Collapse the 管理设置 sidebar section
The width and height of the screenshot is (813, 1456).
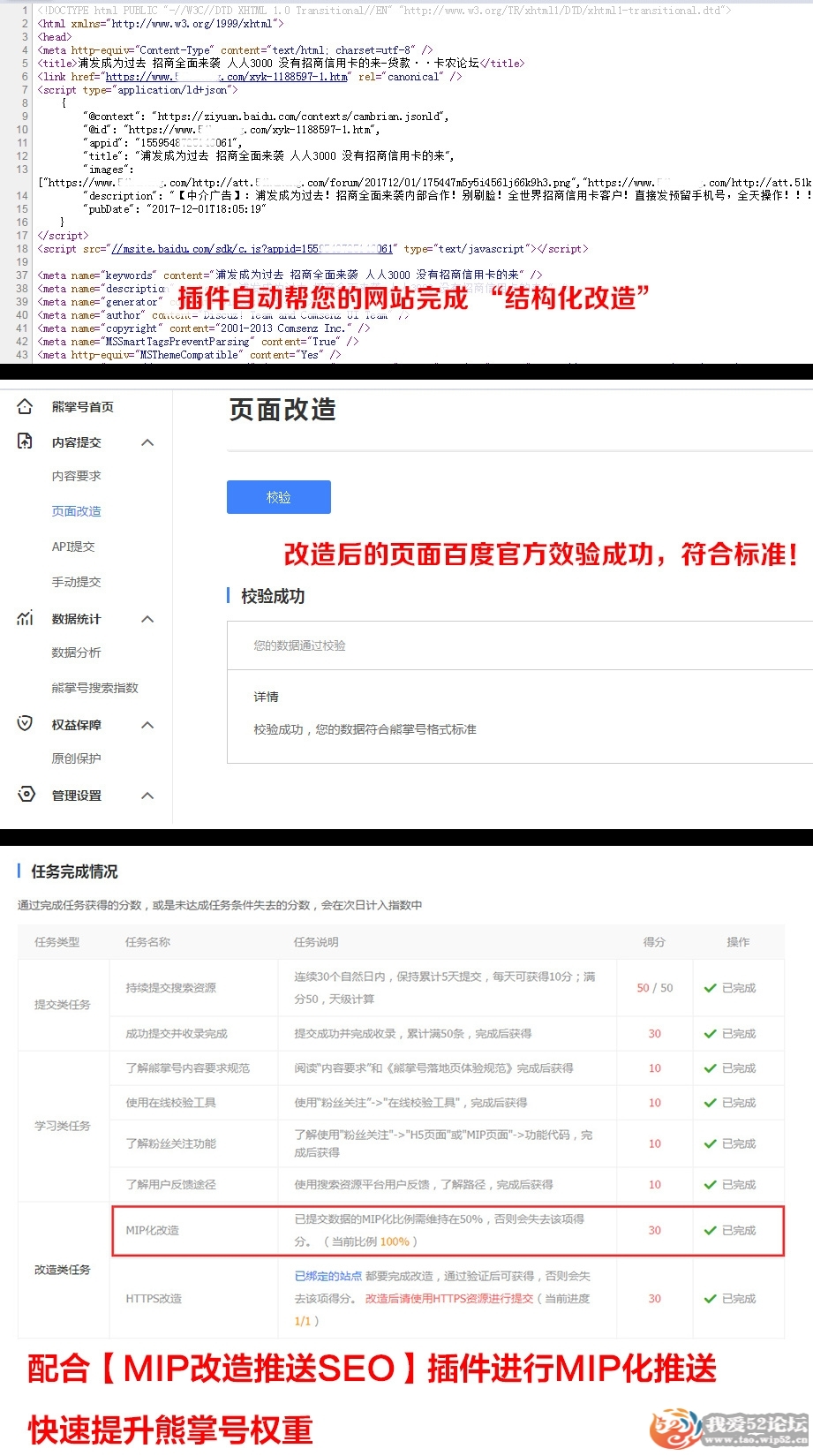click(147, 796)
